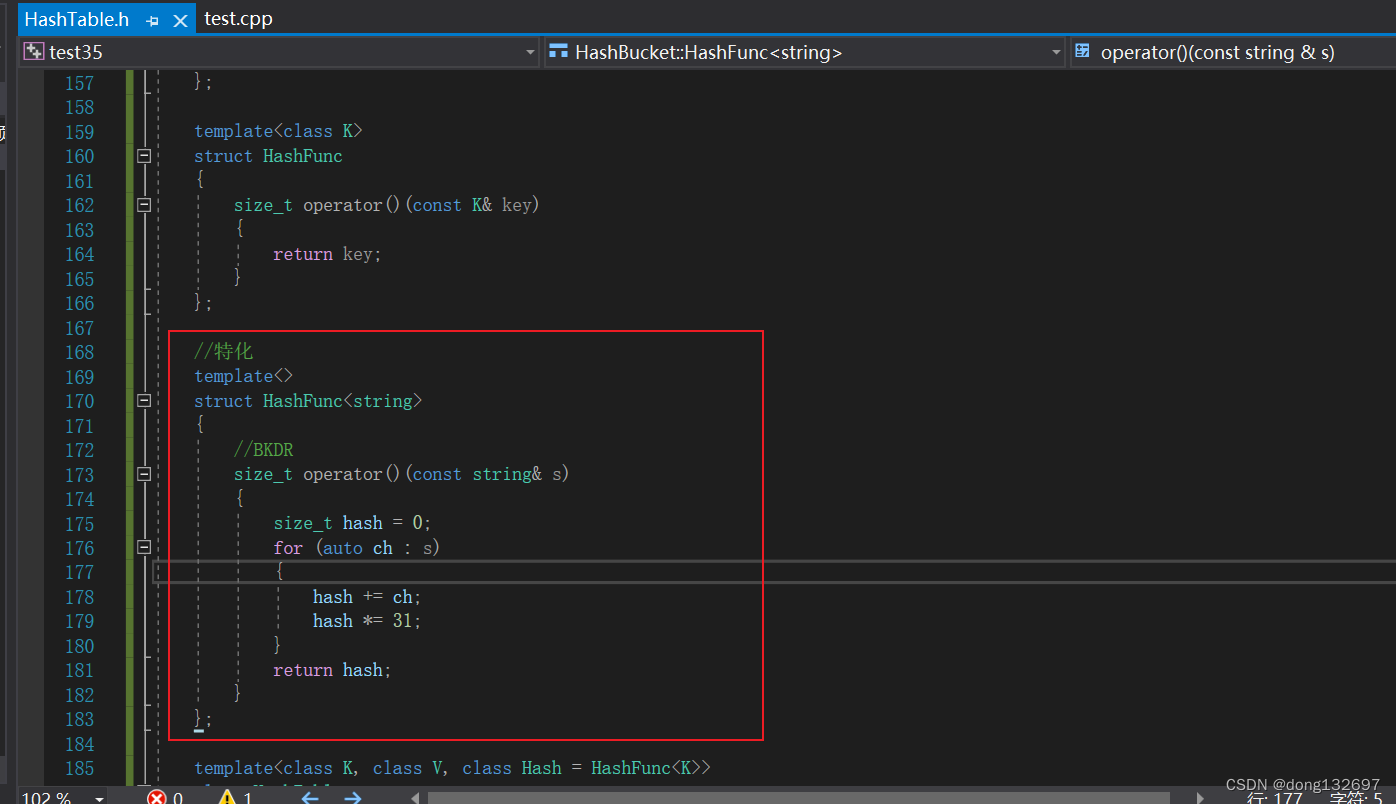
Task: Click the 字符: 5 column indicator
Action: pyautogui.click(x=1356, y=797)
